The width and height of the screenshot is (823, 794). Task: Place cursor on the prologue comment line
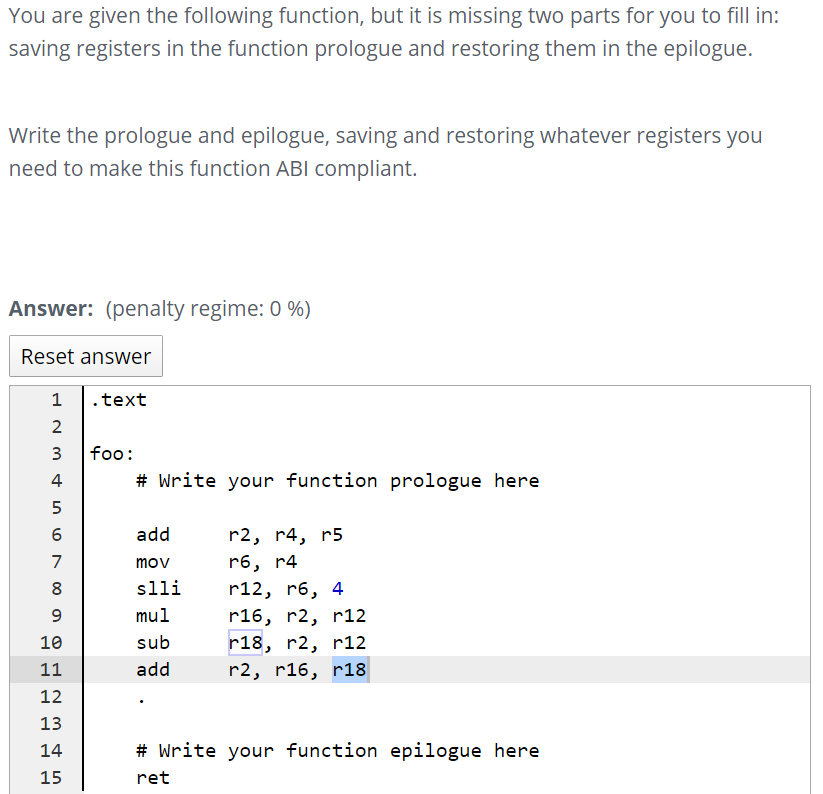pos(333,480)
